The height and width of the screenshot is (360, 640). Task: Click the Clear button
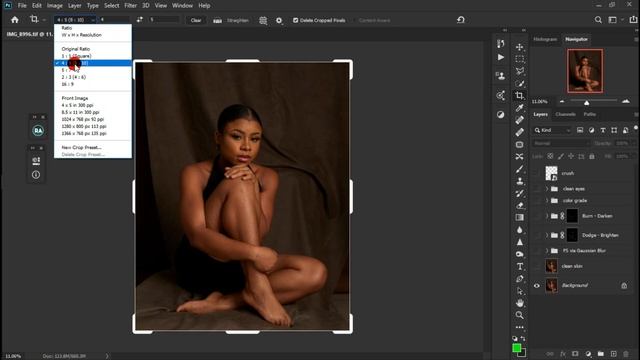point(196,20)
